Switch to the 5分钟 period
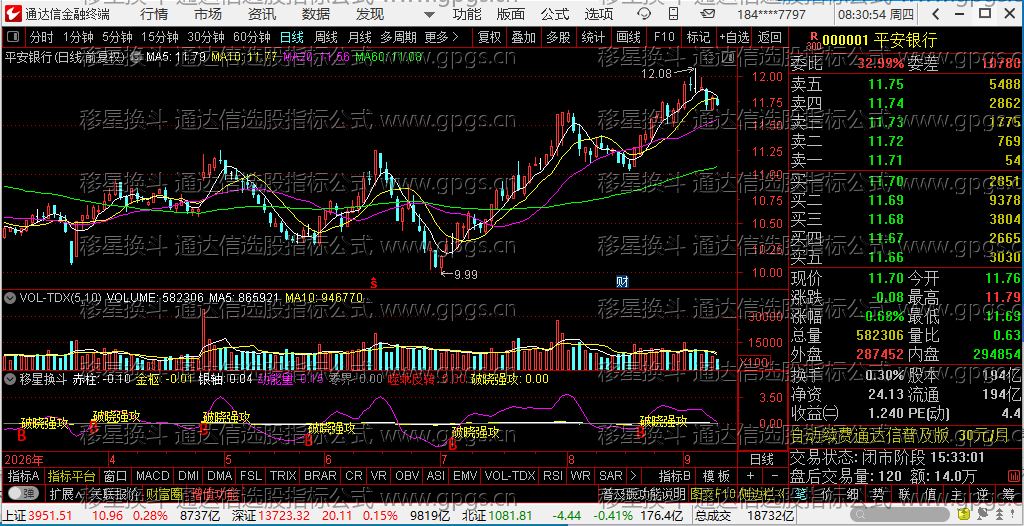 tap(117, 37)
